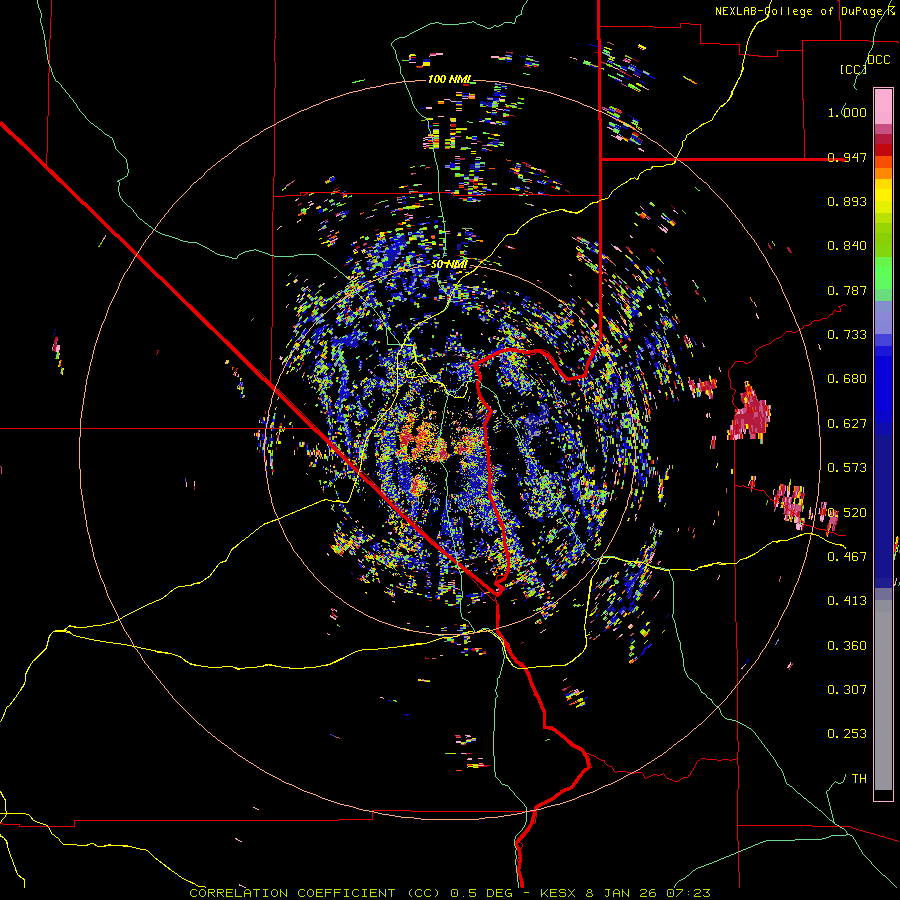The width and height of the screenshot is (900, 900).
Task: Select the 1.000 value on the scale
Action: tap(847, 112)
